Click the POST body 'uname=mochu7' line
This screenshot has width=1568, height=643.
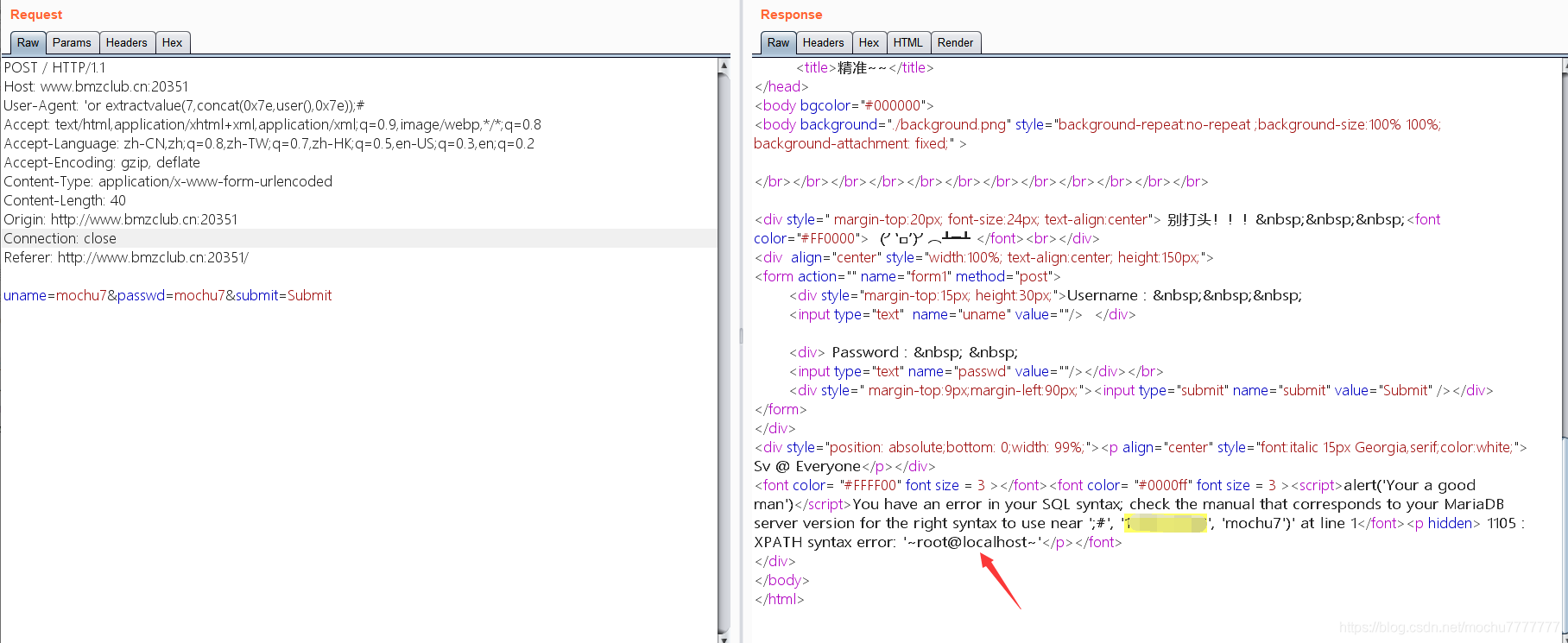[168, 295]
